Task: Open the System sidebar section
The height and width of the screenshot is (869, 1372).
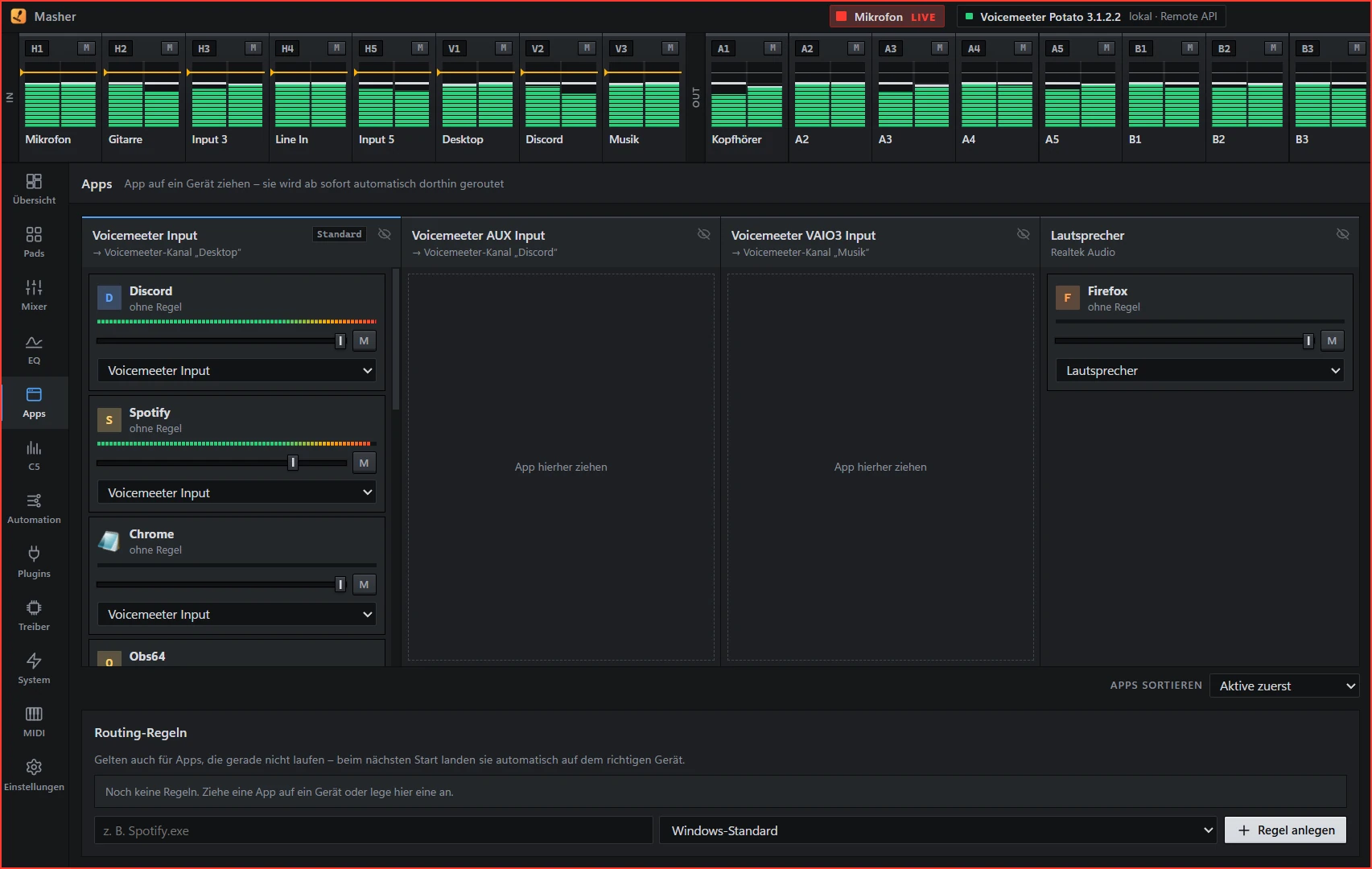Action: pos(34,669)
